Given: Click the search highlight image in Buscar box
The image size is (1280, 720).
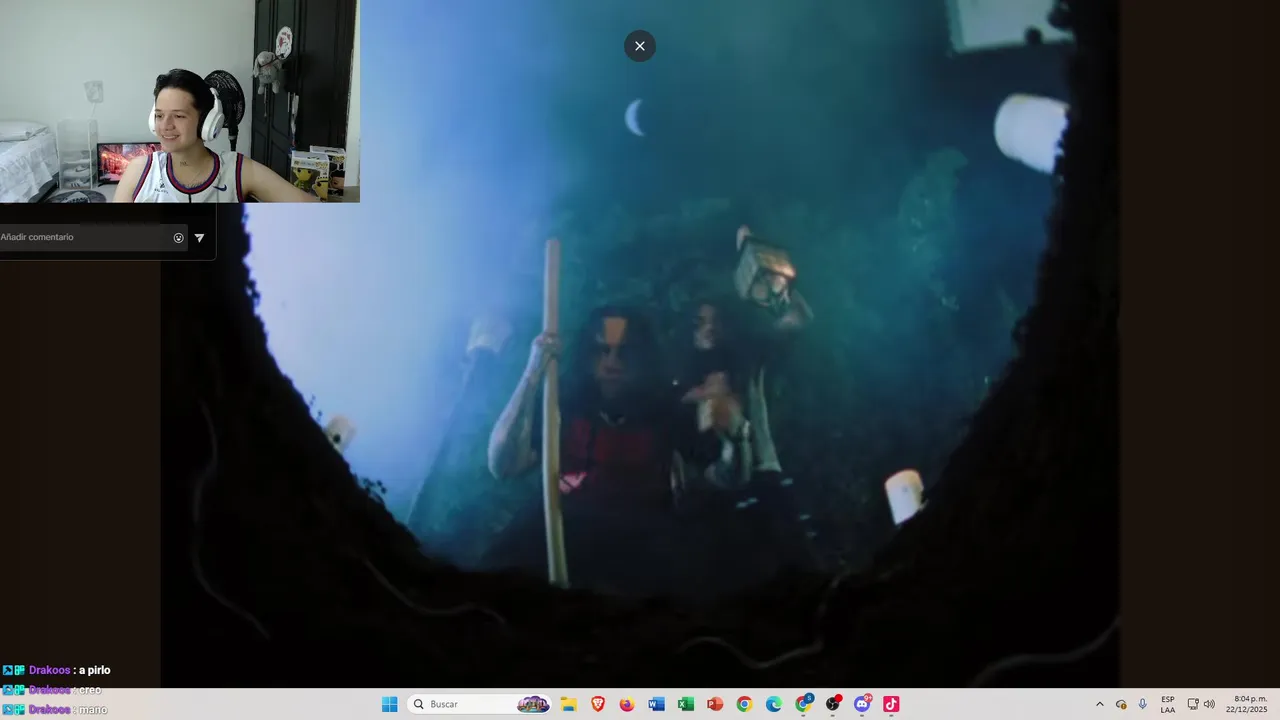Looking at the screenshot, I should (x=533, y=704).
